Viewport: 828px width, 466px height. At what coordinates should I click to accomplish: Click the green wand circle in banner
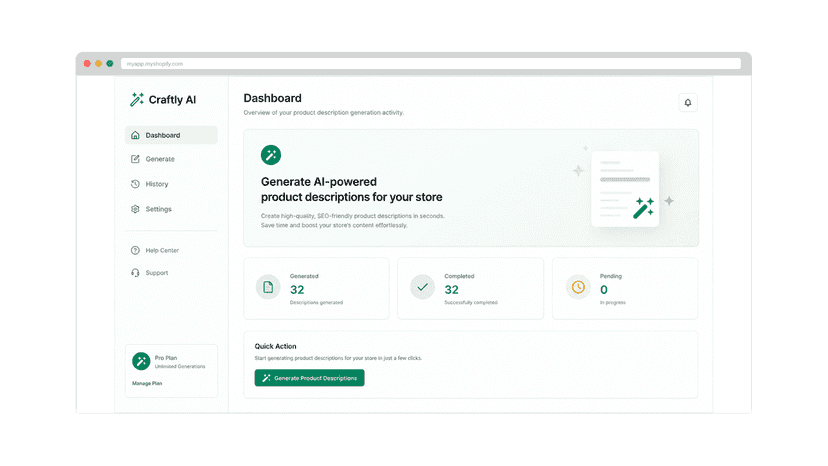pyautogui.click(x=271, y=155)
